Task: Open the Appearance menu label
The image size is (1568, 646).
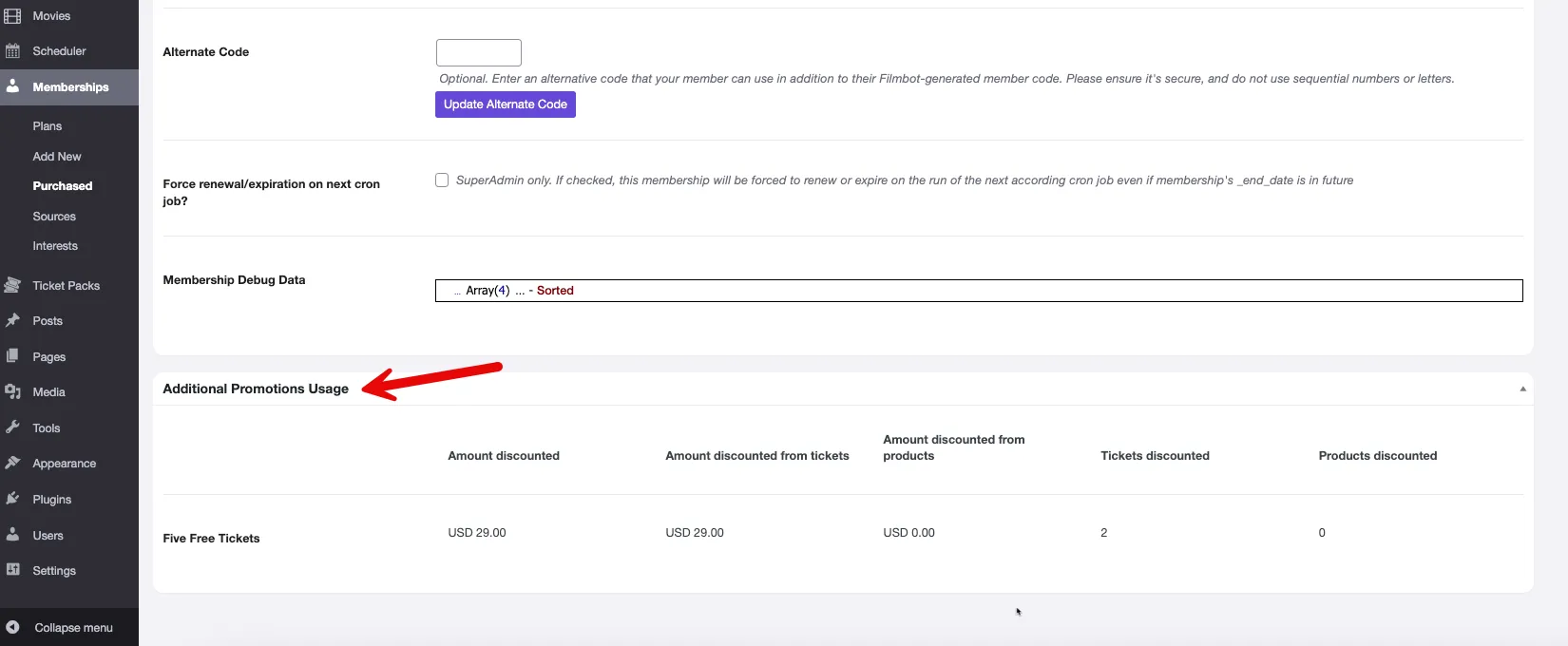Action: tap(64, 464)
